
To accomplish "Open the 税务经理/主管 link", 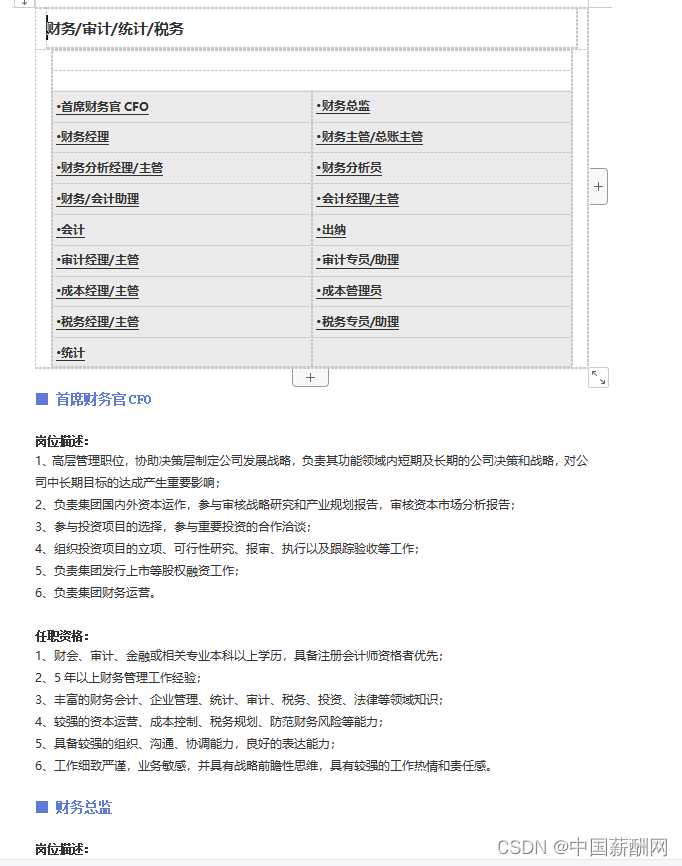I will 97,322.
